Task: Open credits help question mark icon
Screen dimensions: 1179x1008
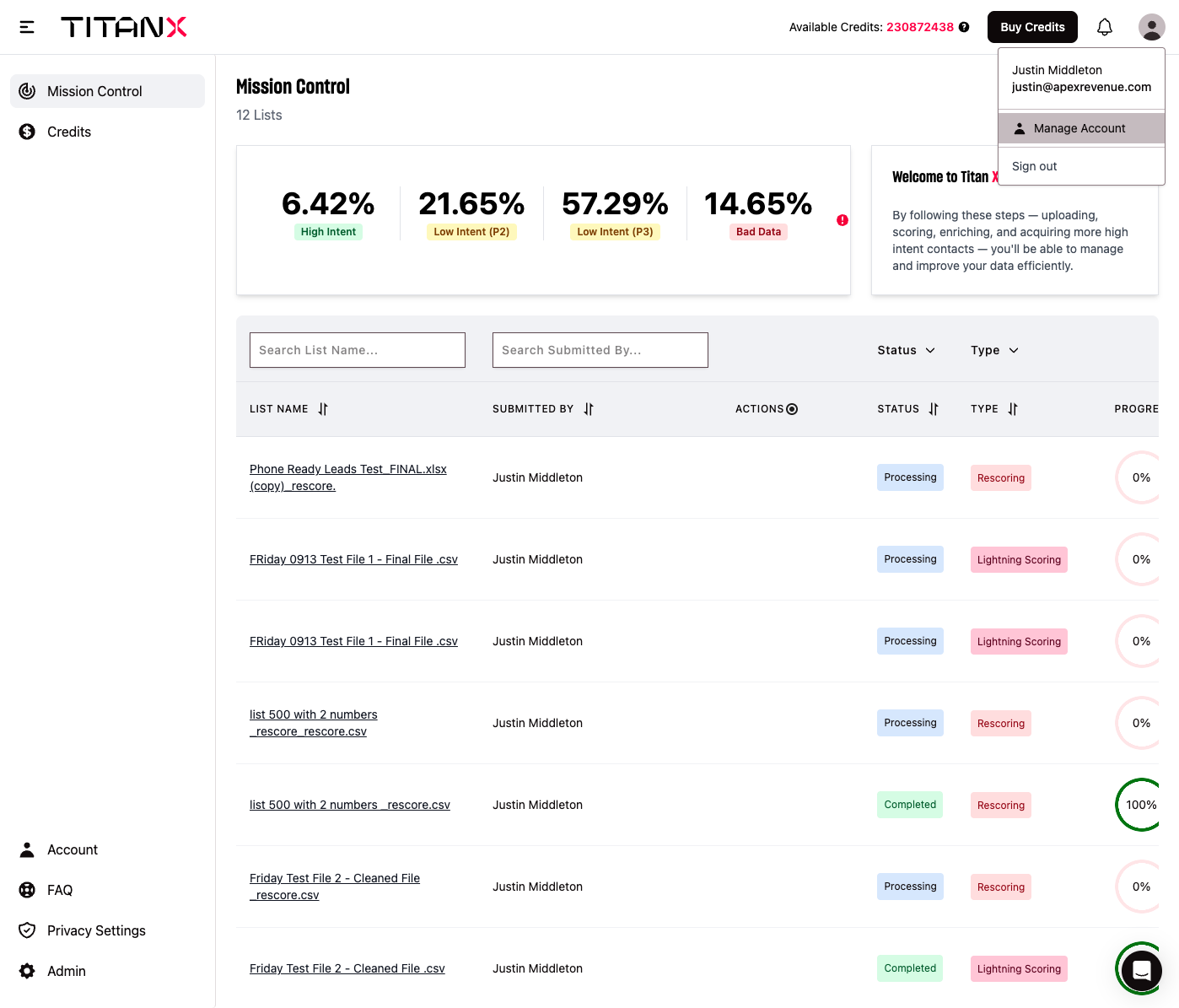Action: pos(964,27)
